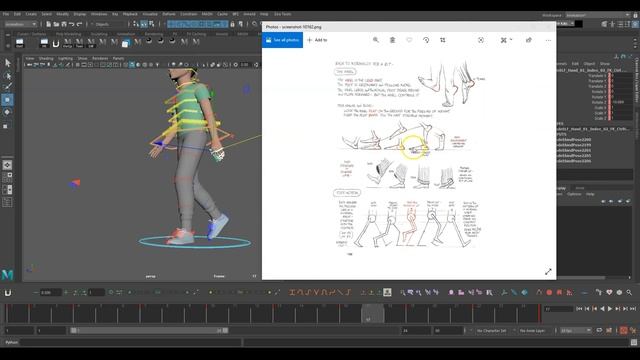Play the animation backwards
This screenshot has height=360, width=640.
pos(602,309)
